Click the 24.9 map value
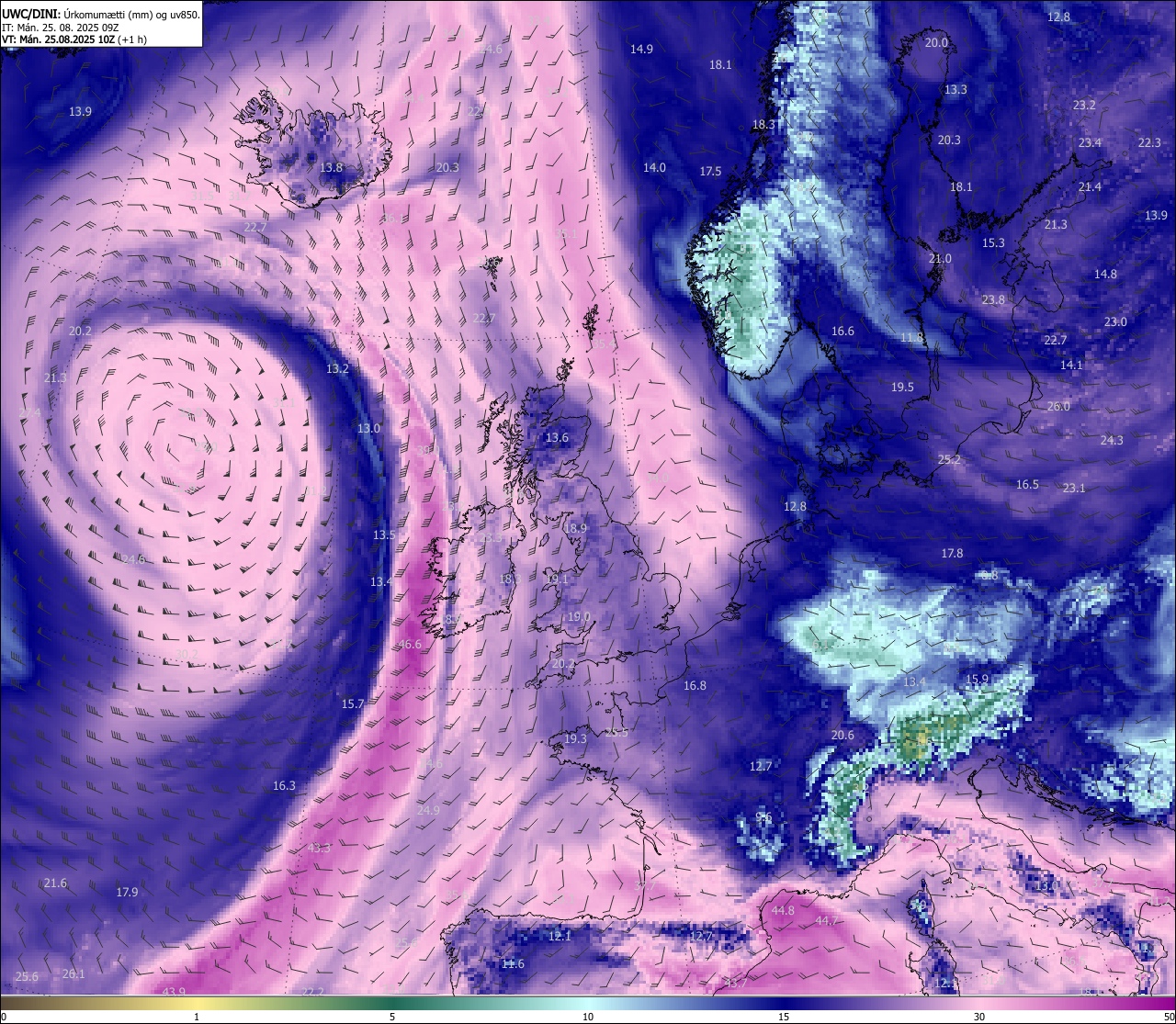Image resolution: width=1176 pixels, height=1024 pixels. pyautogui.click(x=428, y=811)
